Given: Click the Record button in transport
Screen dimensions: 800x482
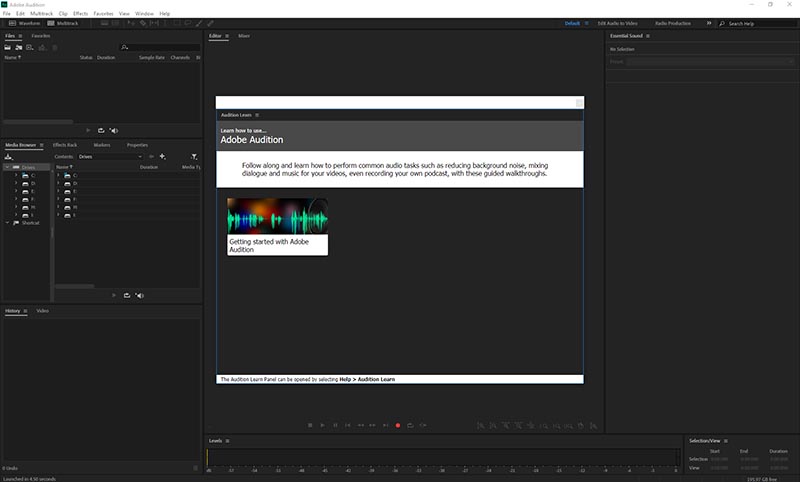Looking at the screenshot, I should click(398, 425).
